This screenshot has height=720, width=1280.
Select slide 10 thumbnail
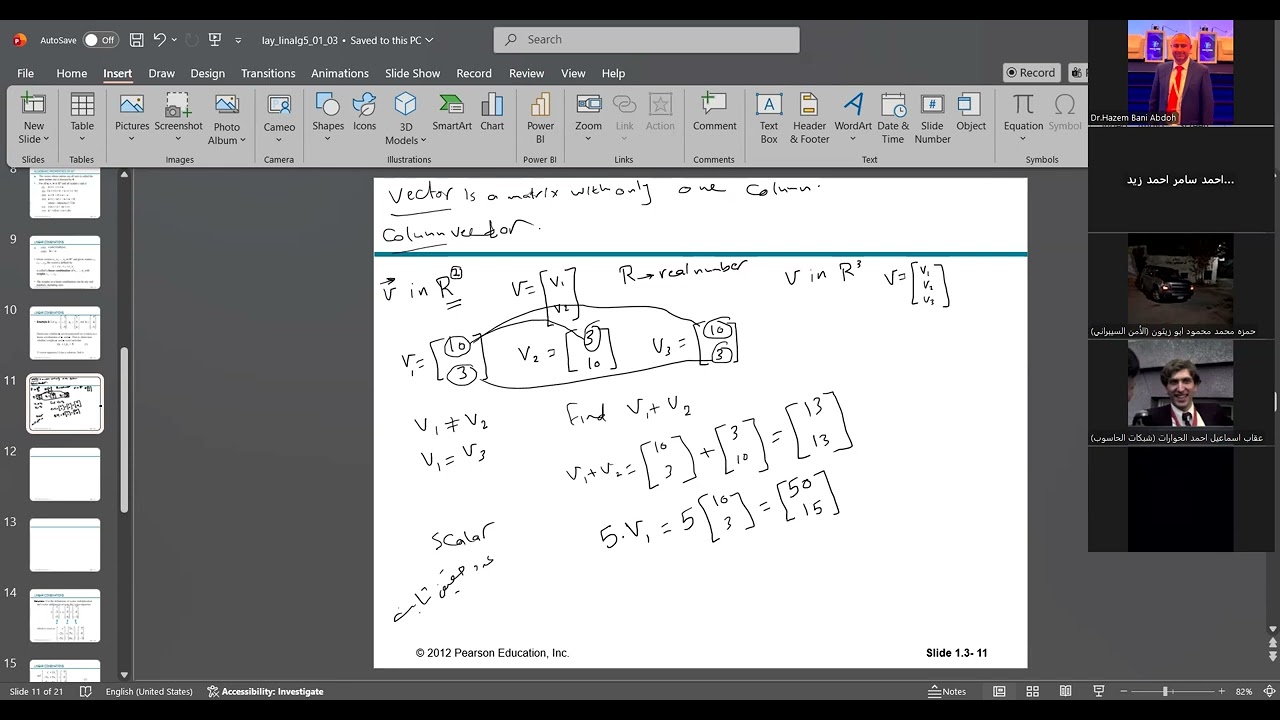coord(65,333)
